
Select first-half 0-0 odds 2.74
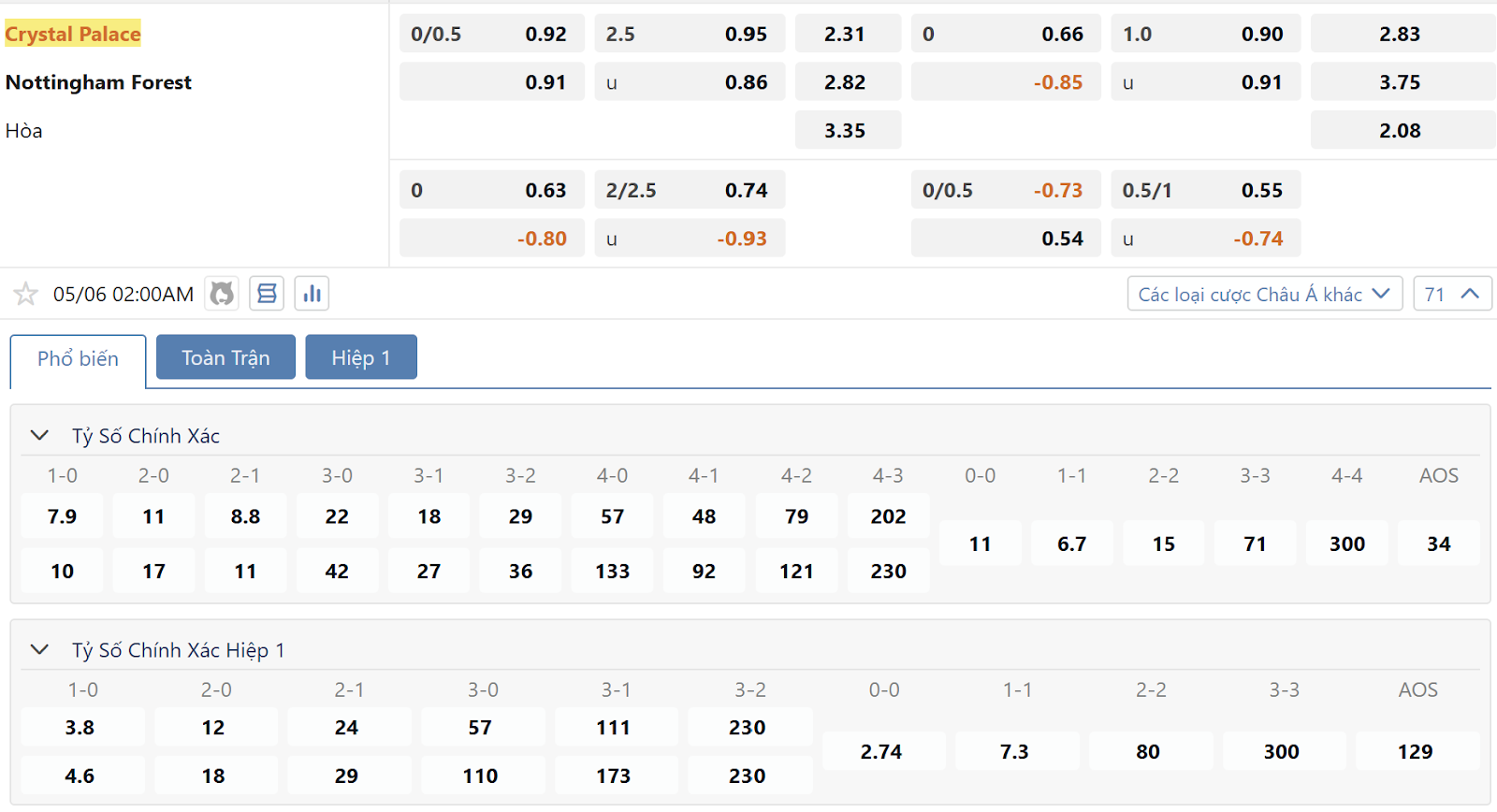(883, 751)
